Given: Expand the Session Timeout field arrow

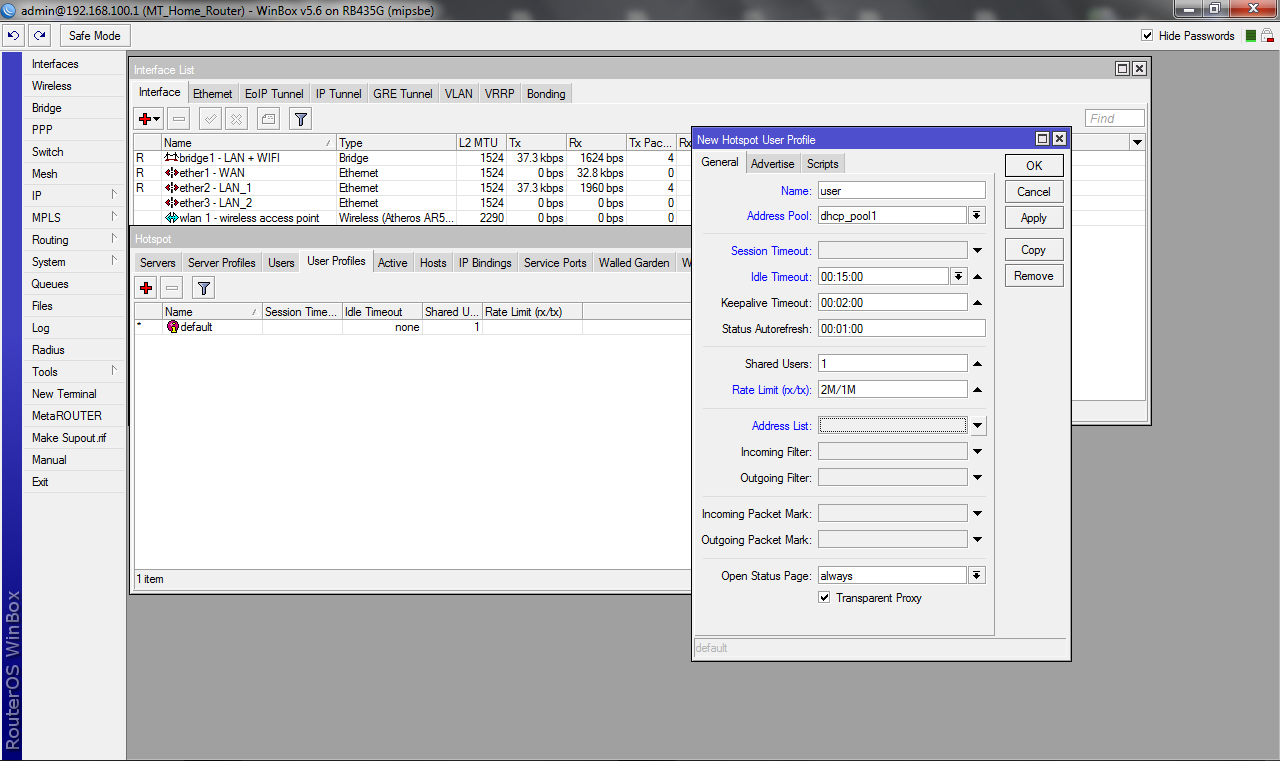Looking at the screenshot, I should 977,251.
